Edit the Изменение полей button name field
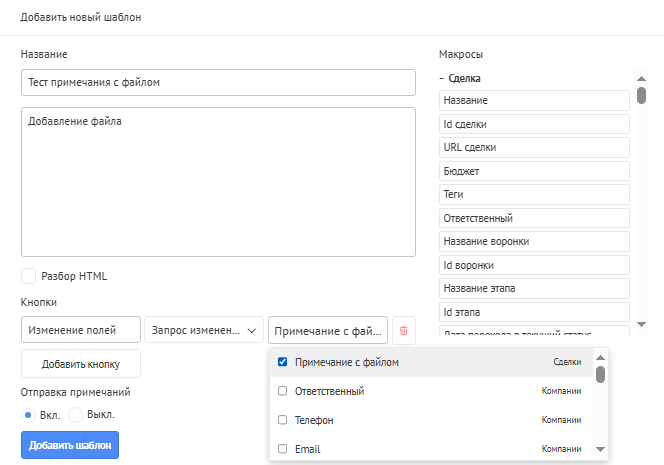 click(x=81, y=330)
